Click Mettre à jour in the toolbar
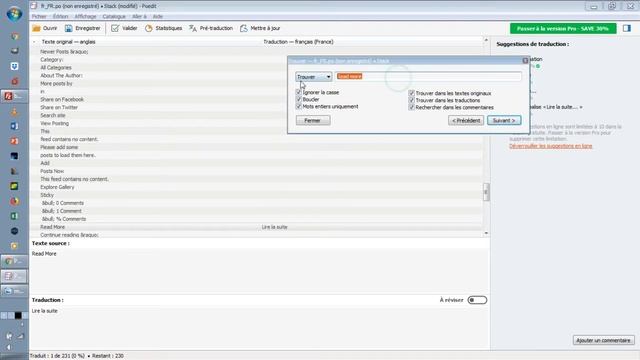Screen dimensions: 640x360 click(x=260, y=28)
